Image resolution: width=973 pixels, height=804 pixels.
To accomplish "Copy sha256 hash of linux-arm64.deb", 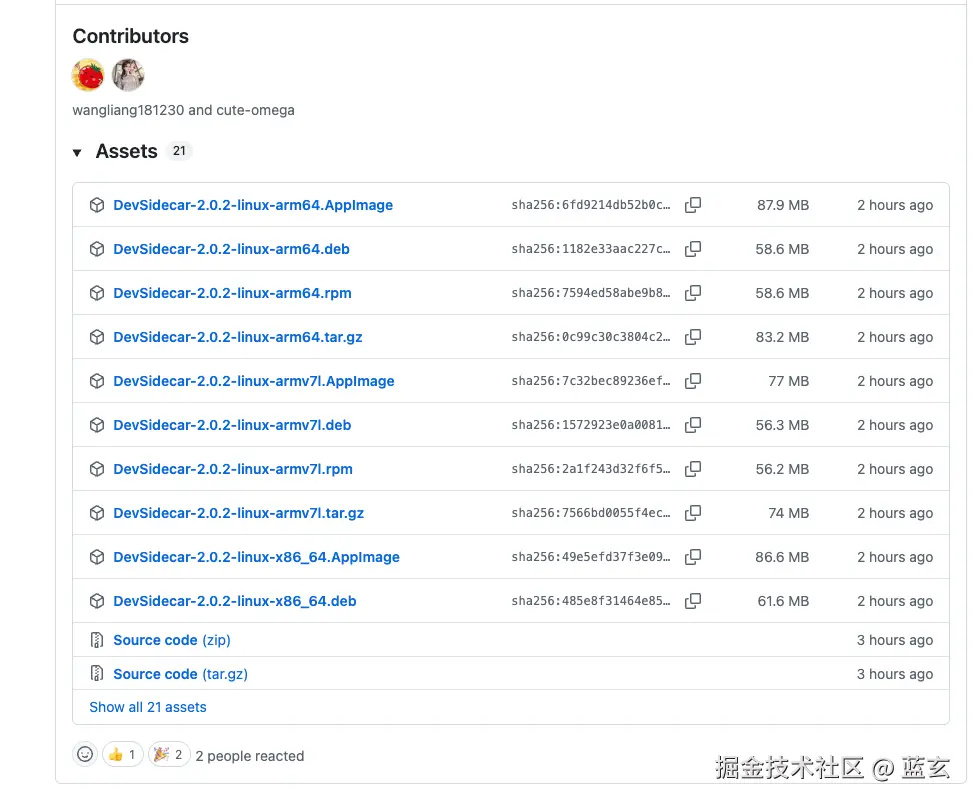I will click(693, 249).
